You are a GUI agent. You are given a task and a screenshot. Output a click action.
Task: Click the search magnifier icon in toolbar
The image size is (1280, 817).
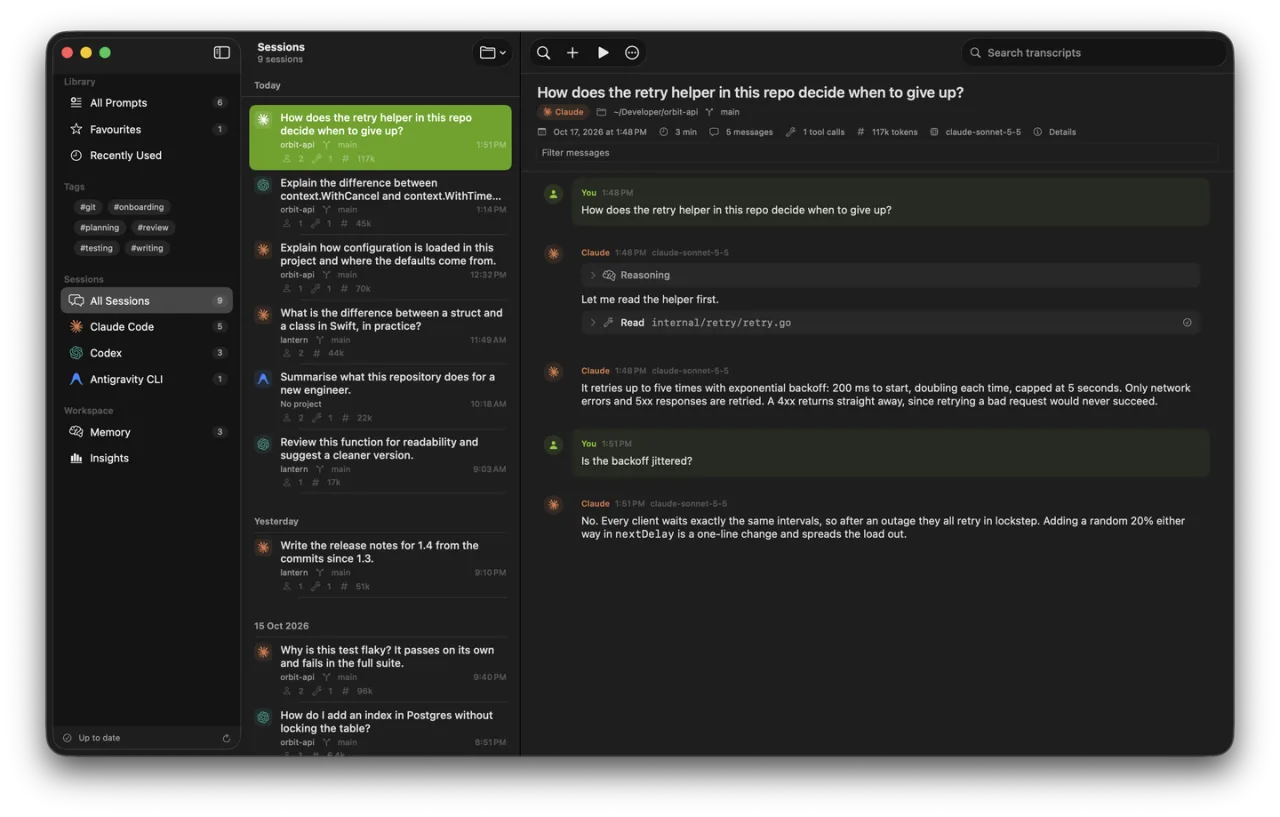543,53
